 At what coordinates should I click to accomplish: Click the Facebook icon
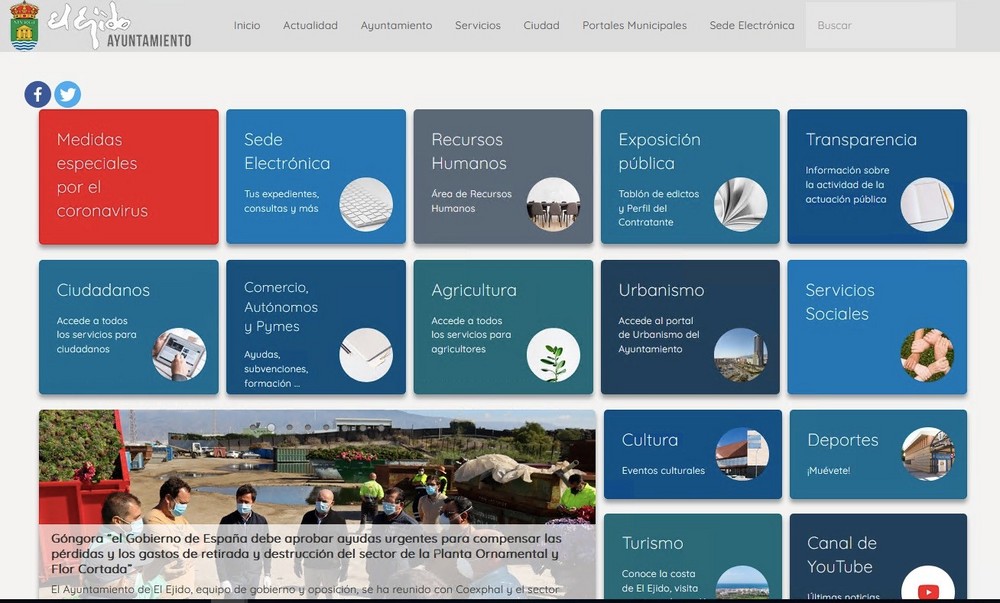pyautogui.click(x=37, y=94)
